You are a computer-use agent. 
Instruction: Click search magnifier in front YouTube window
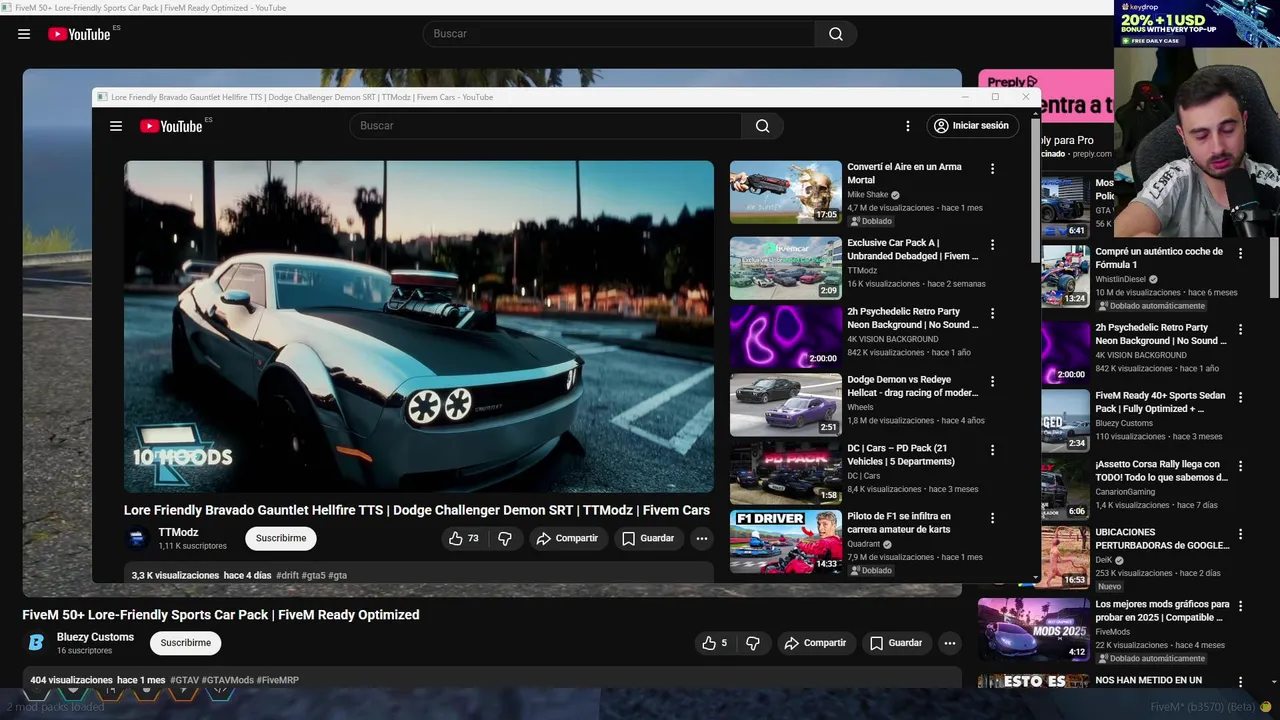click(x=762, y=126)
